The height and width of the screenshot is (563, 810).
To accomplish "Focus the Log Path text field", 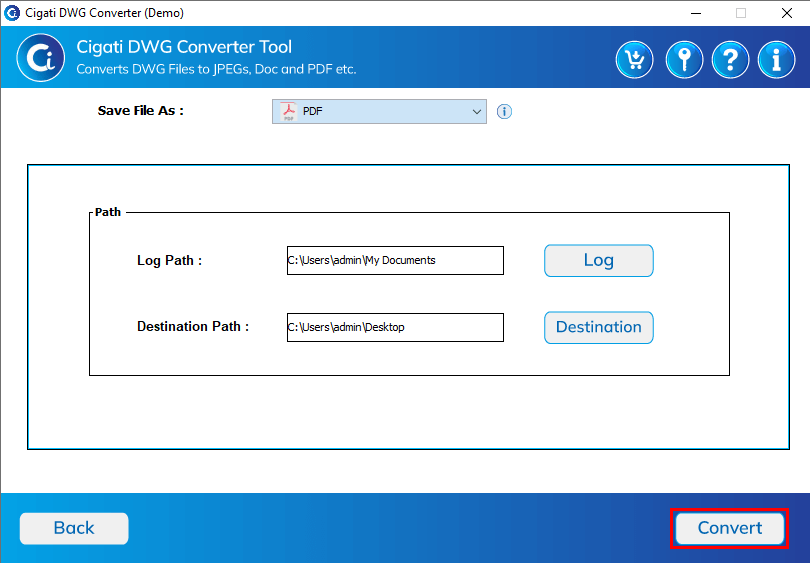I will (395, 260).
